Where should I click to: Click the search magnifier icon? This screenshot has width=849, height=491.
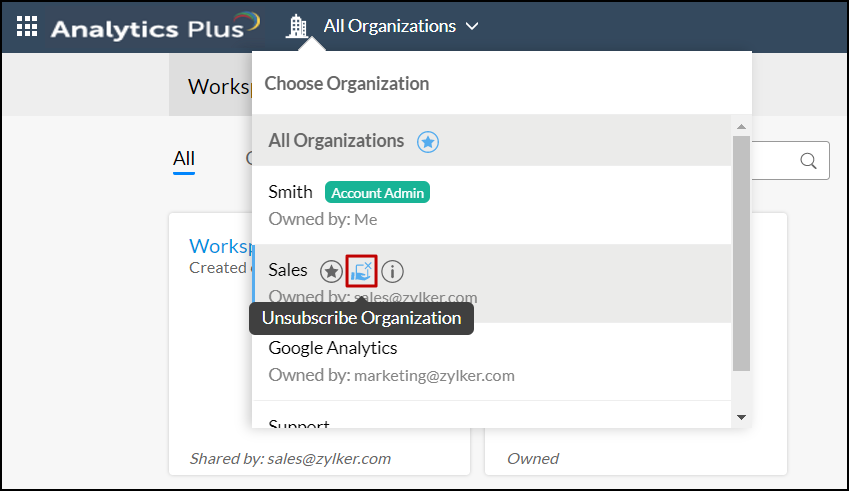click(x=808, y=161)
